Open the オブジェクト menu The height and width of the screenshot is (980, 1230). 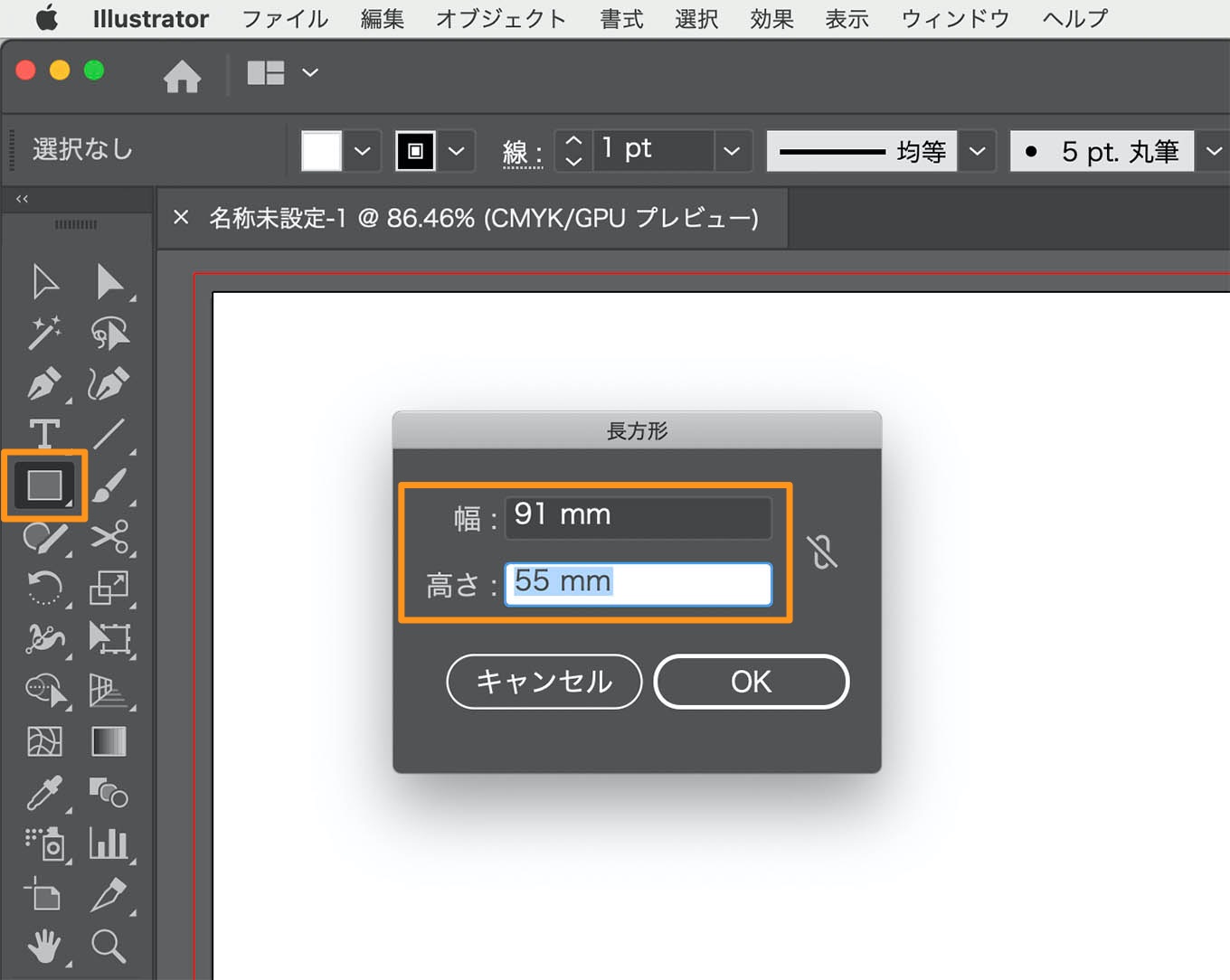(501, 18)
